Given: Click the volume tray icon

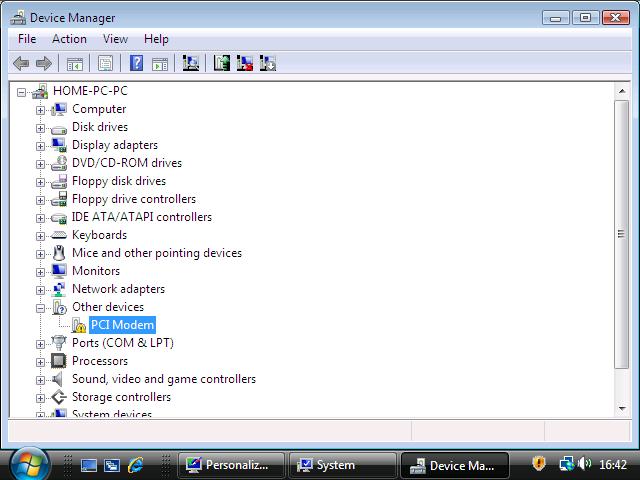Looking at the screenshot, I should coord(584,464).
